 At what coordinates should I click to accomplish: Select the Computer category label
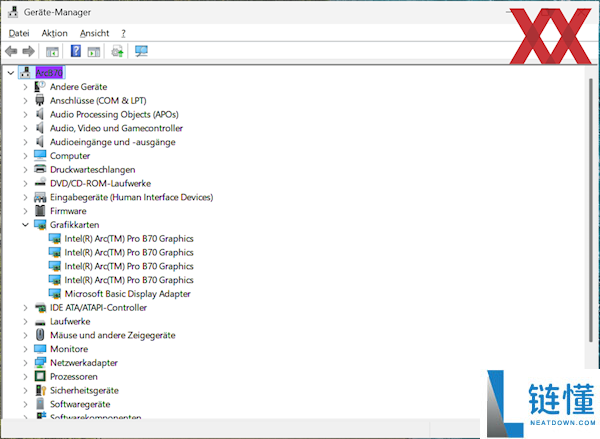pos(70,156)
